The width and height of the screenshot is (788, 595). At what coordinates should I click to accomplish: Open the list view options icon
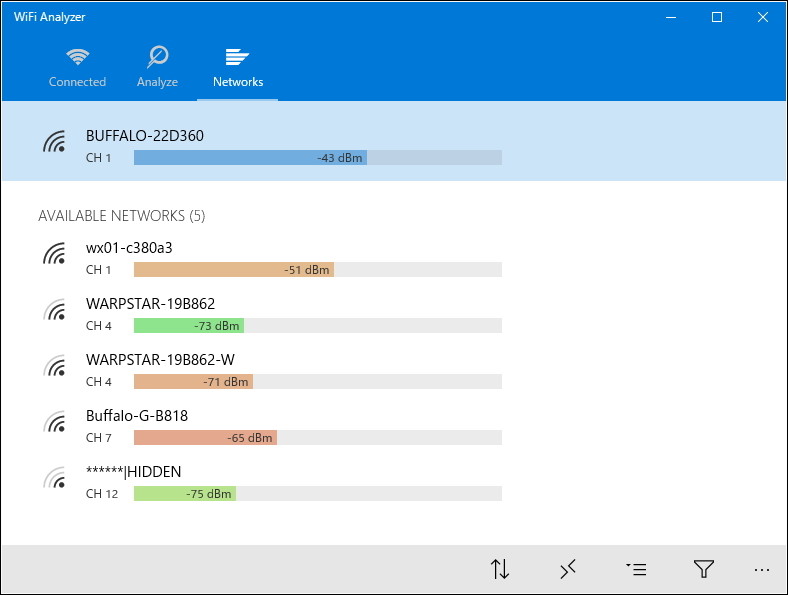(x=636, y=569)
